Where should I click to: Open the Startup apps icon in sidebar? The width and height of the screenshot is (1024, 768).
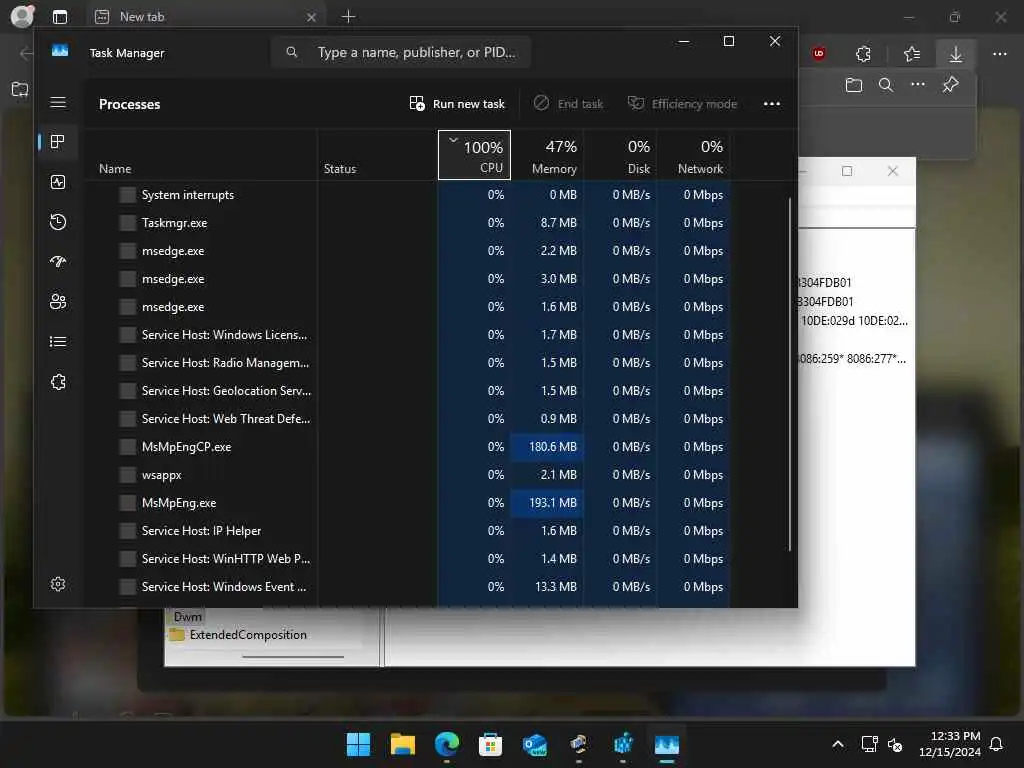58,262
